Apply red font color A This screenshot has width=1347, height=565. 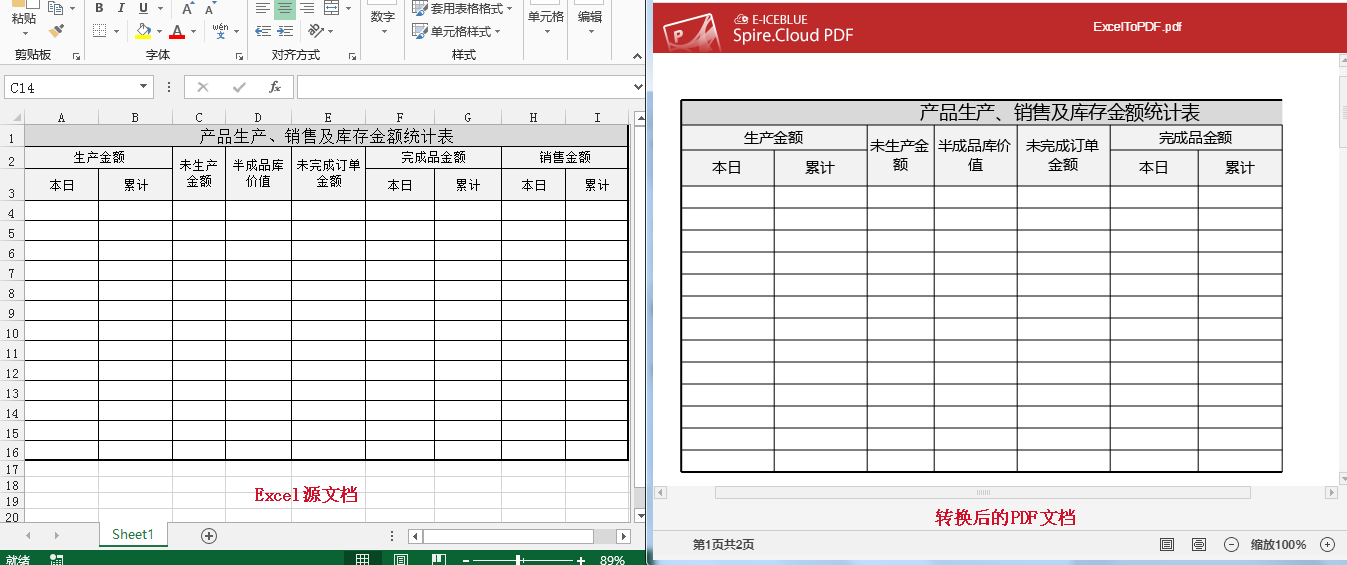(x=177, y=32)
